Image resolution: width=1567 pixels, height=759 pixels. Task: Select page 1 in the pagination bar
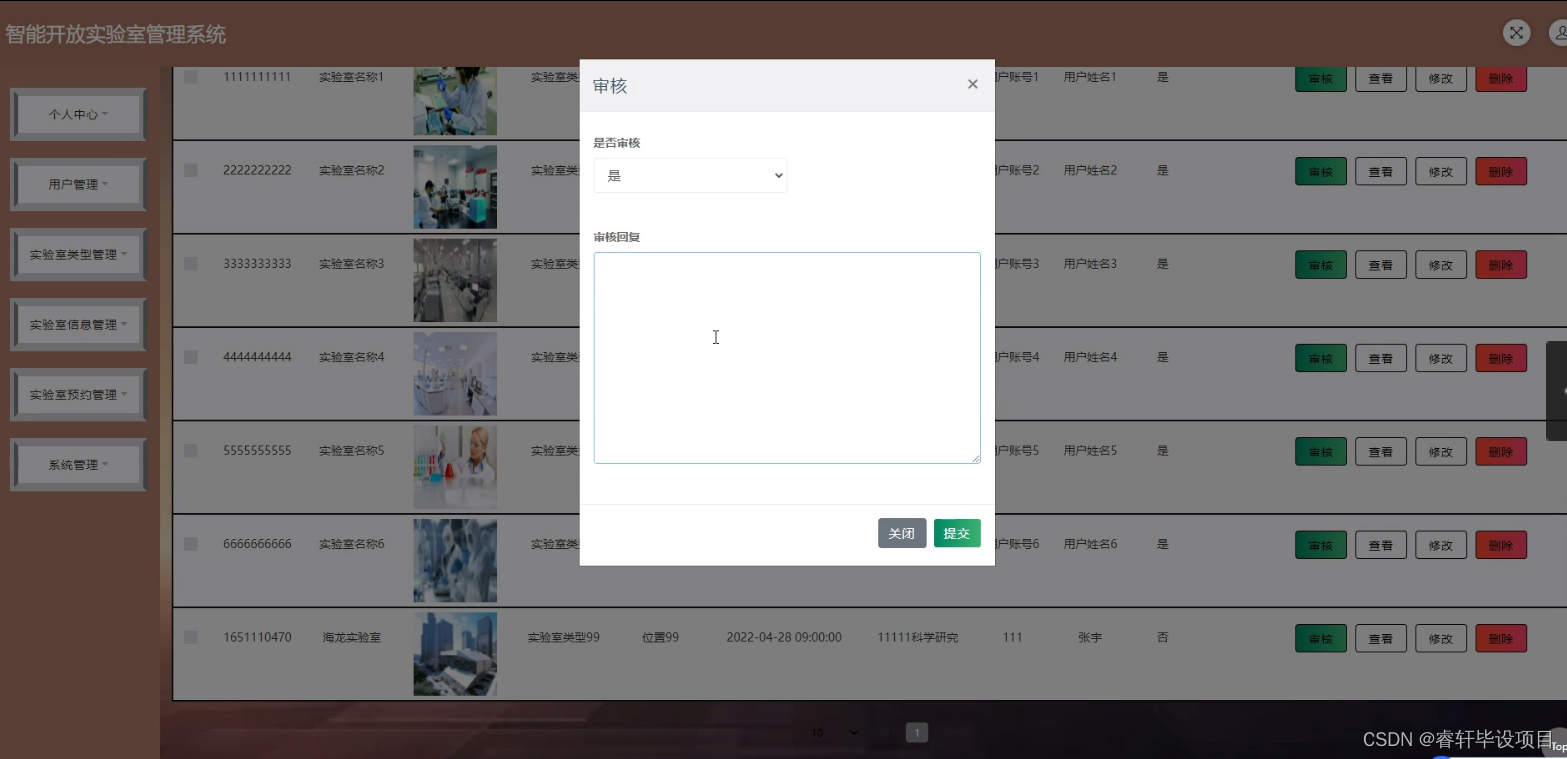coord(916,732)
